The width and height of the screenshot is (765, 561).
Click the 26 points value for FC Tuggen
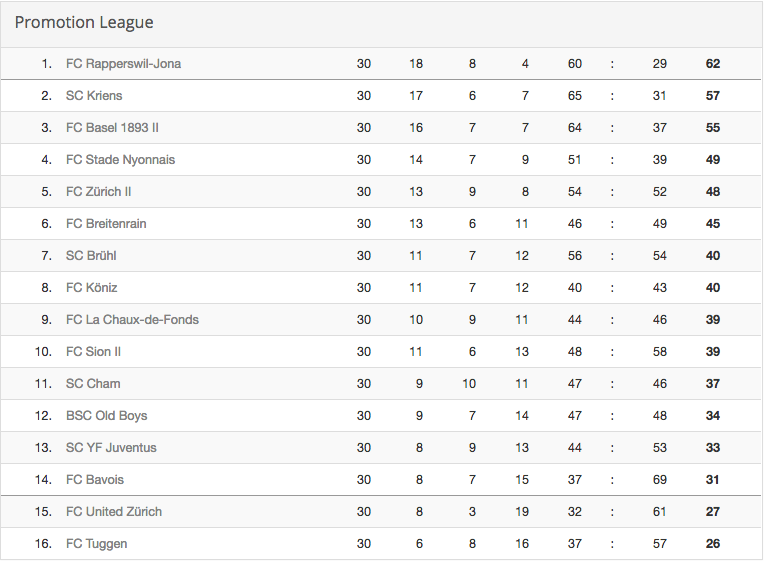[713, 544]
